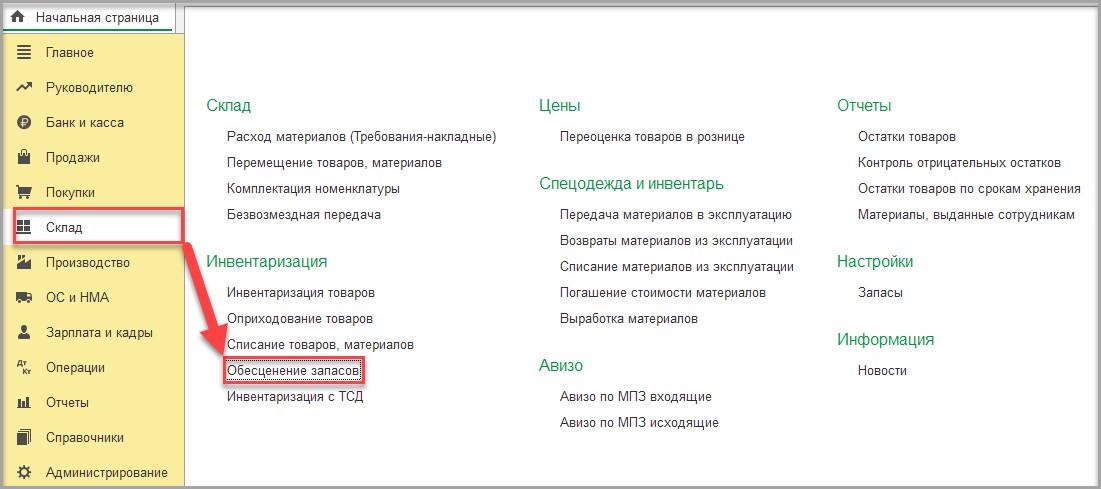Select the Главное hamburger menu icon
The image size is (1101, 489).
click(25, 53)
